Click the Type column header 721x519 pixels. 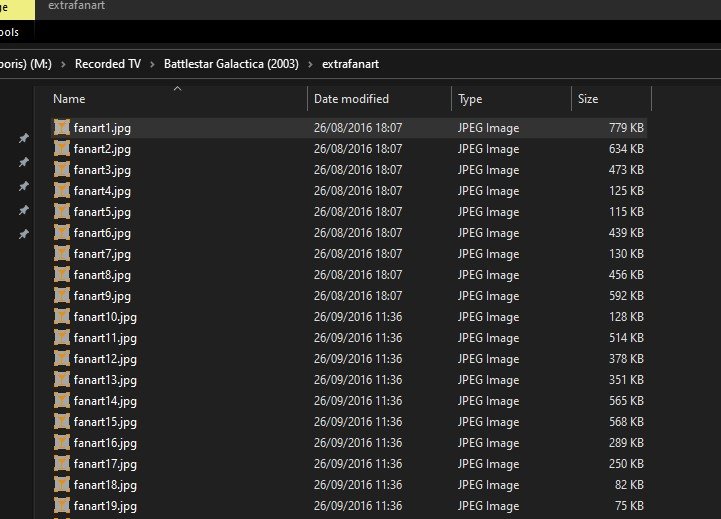pyautogui.click(x=470, y=99)
